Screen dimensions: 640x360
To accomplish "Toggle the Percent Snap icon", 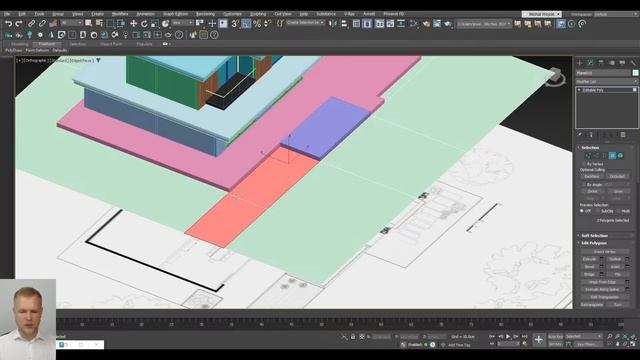I will (257, 24).
